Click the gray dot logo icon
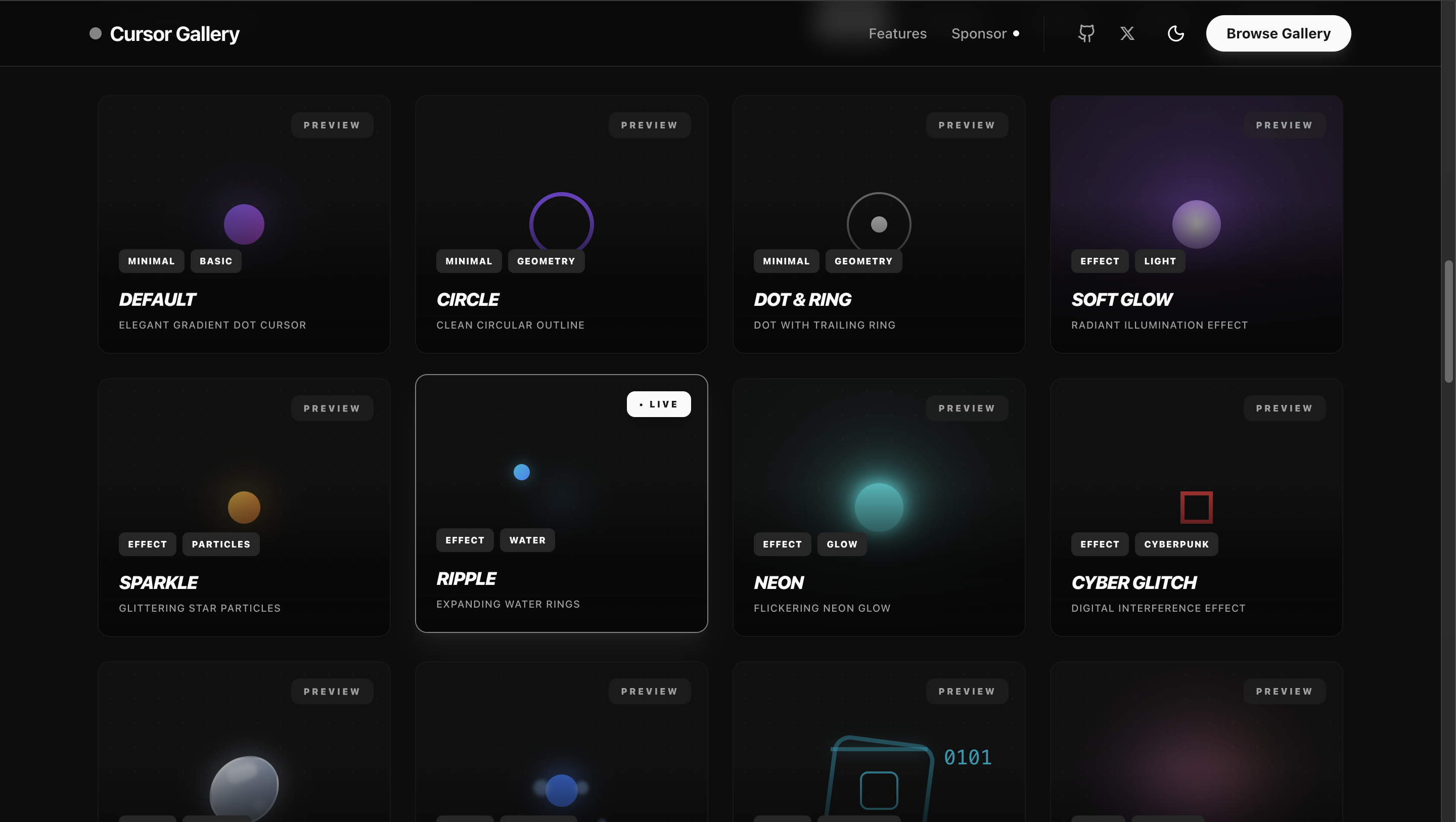Viewport: 1456px width, 822px height. (x=96, y=33)
